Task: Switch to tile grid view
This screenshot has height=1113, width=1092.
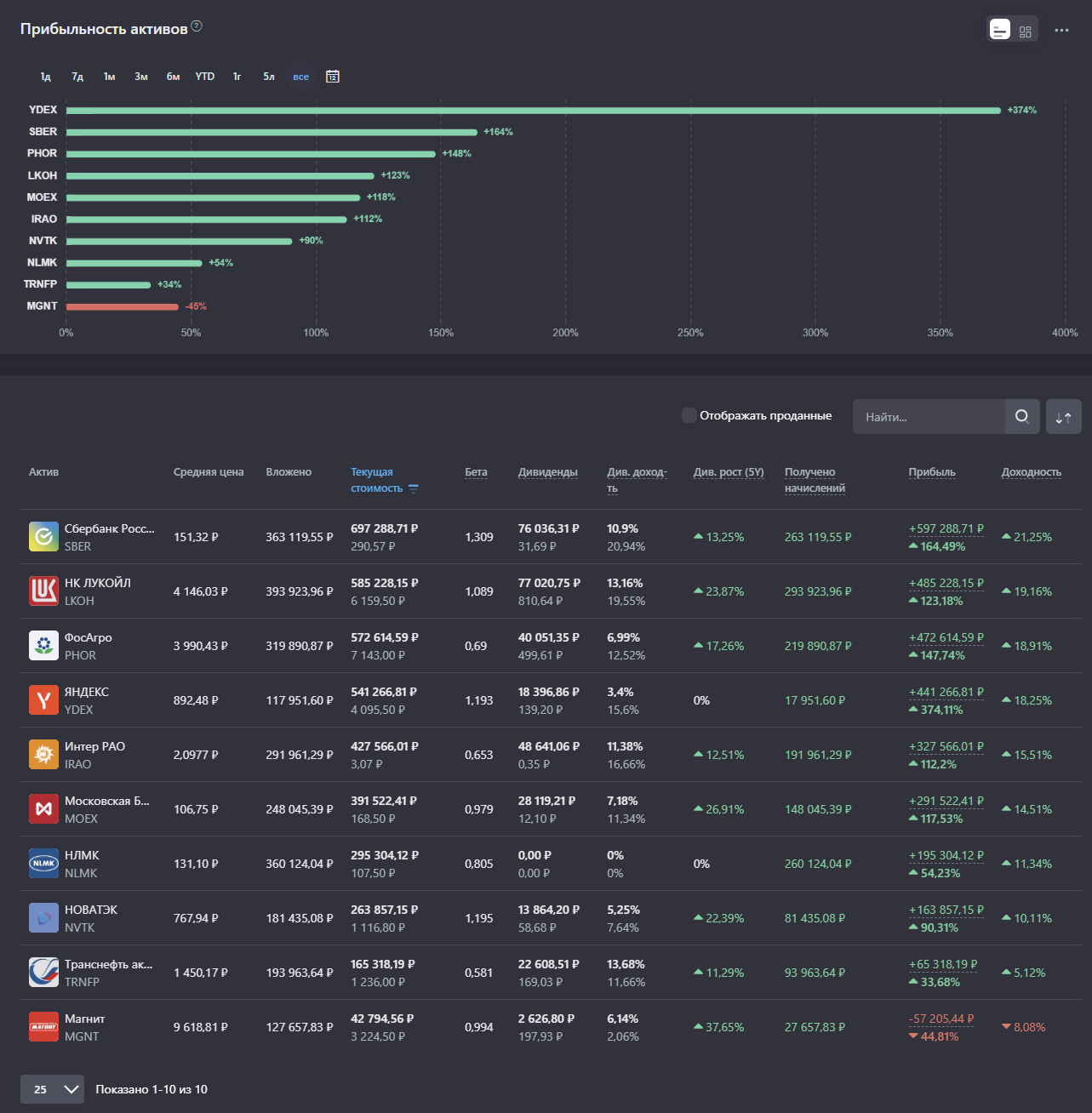Action: [x=1025, y=30]
